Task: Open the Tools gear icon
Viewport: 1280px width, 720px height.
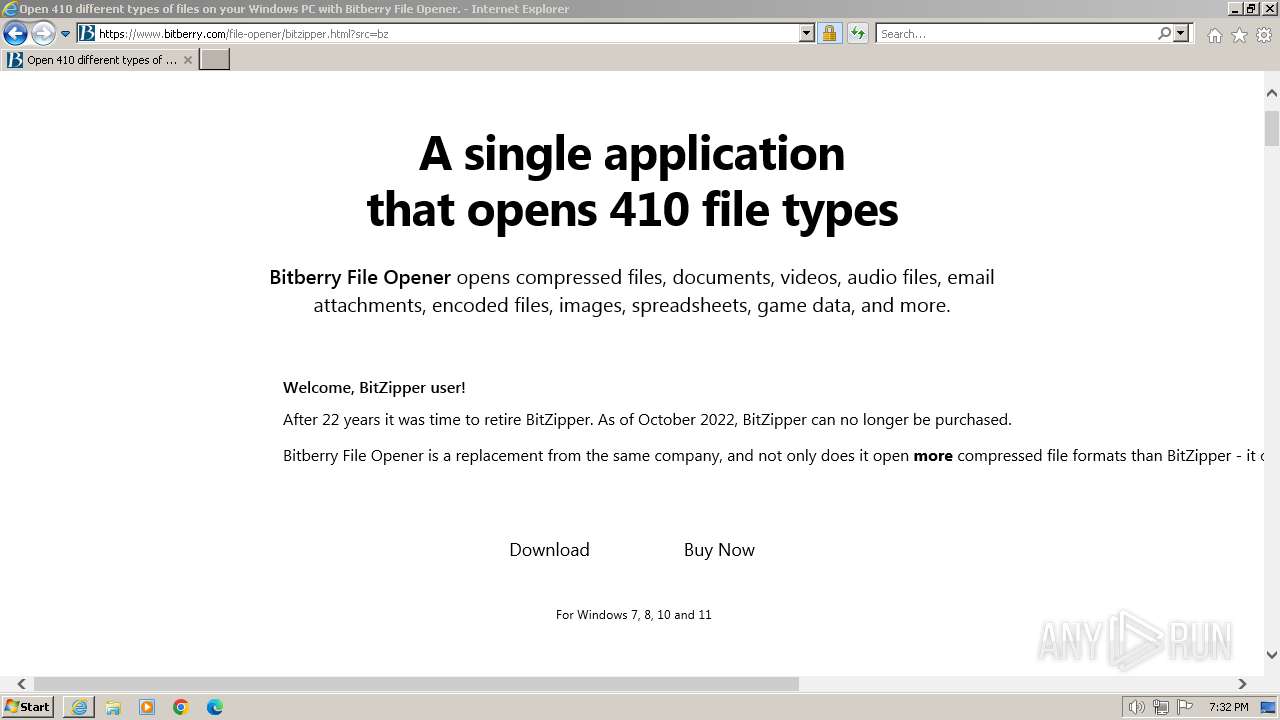Action: pos(1264,35)
